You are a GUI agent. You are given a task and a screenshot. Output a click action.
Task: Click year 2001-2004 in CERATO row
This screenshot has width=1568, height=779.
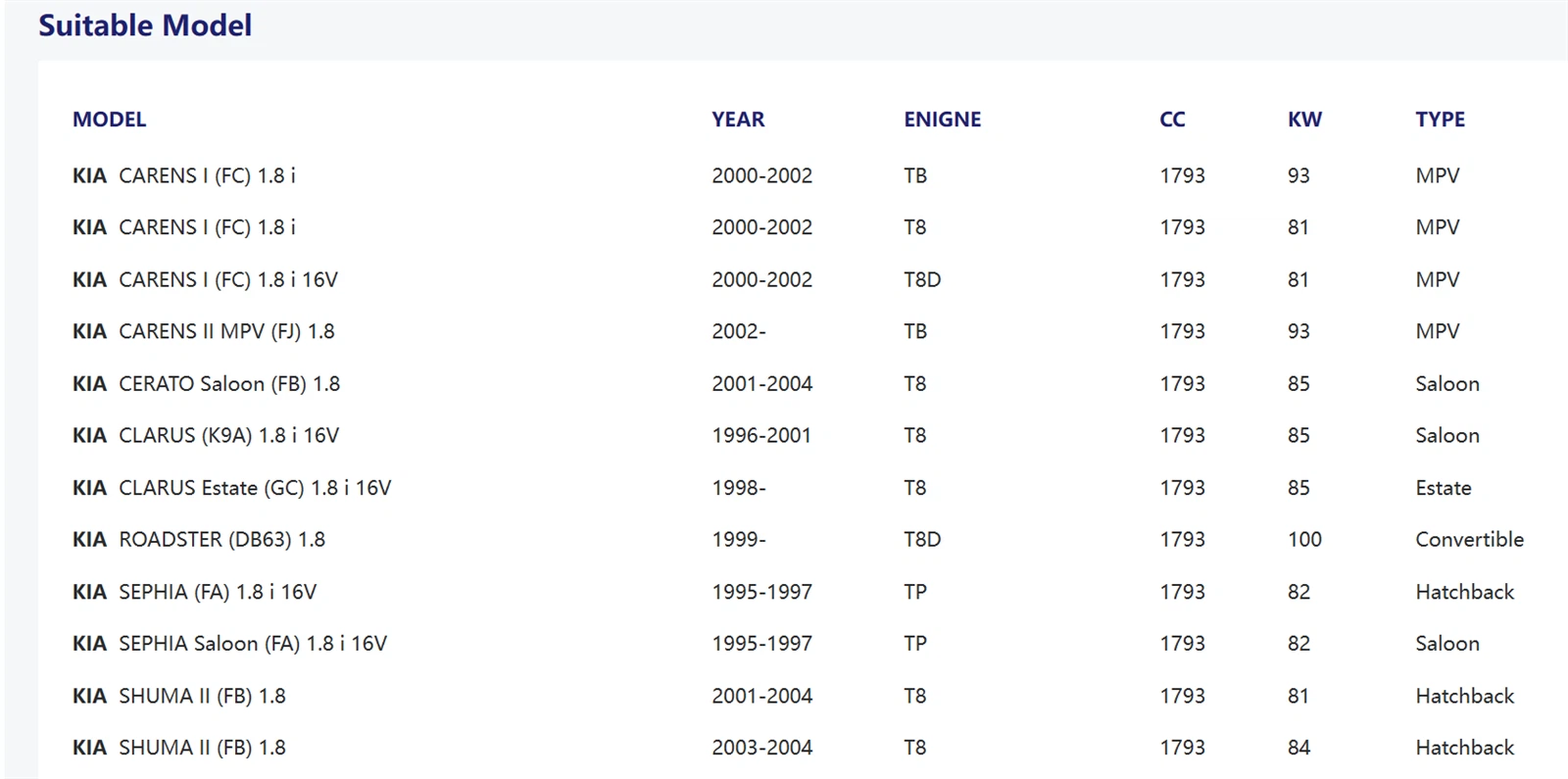(x=761, y=384)
